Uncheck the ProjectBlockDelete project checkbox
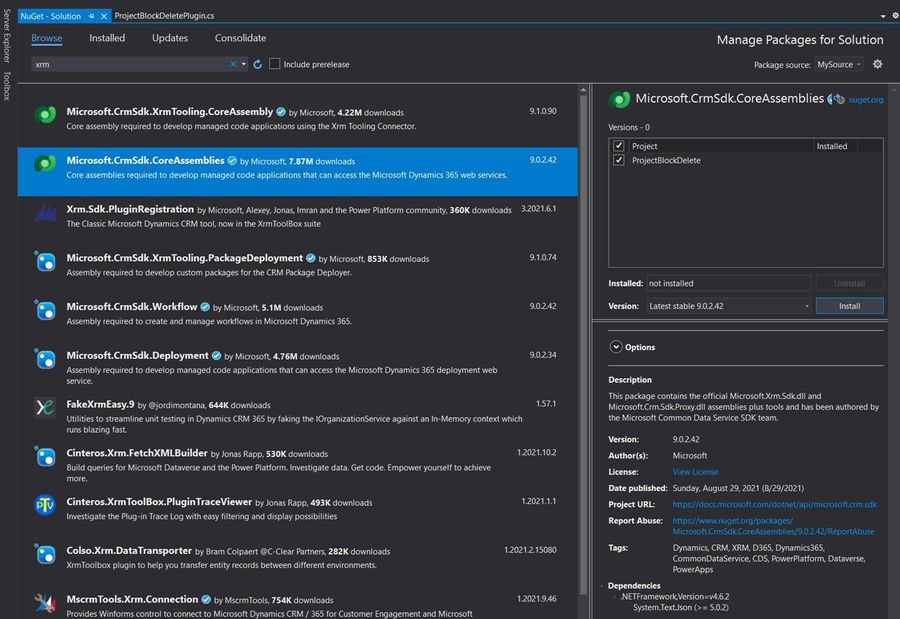This screenshot has height=619, width=900. (618, 160)
